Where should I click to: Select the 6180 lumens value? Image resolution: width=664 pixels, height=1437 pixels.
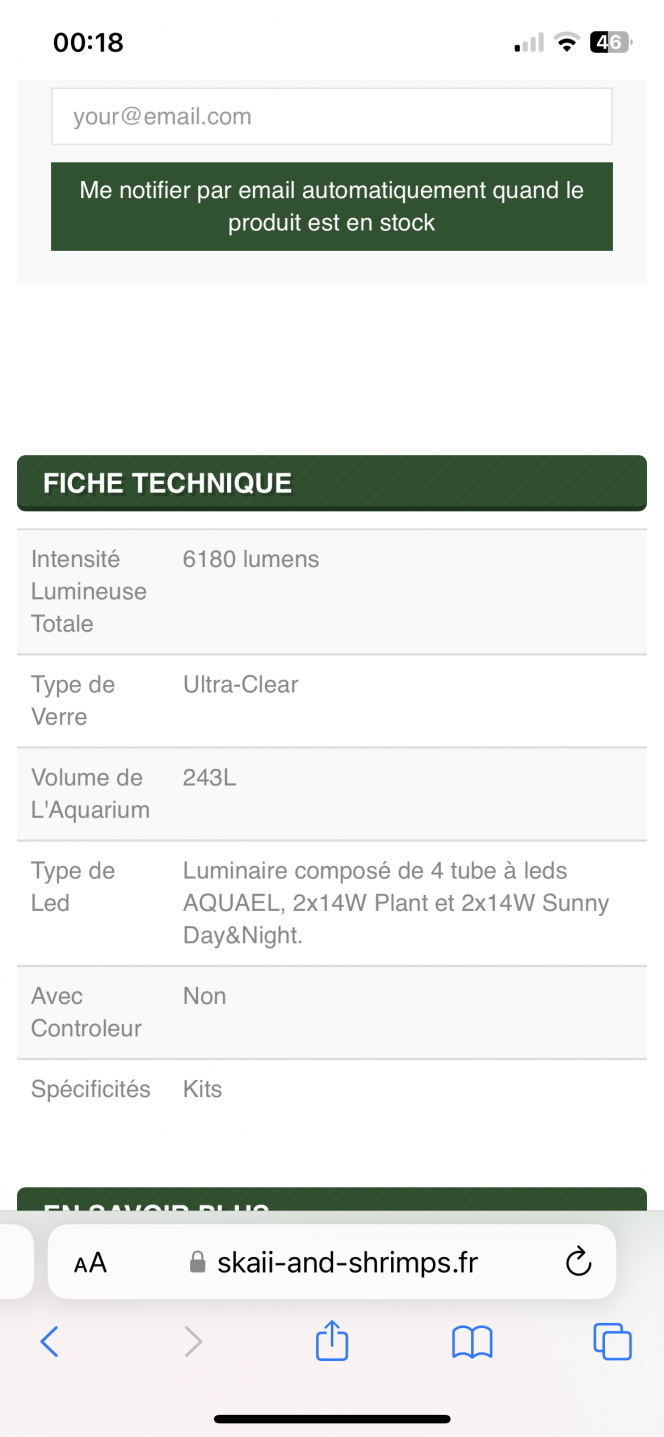(251, 560)
